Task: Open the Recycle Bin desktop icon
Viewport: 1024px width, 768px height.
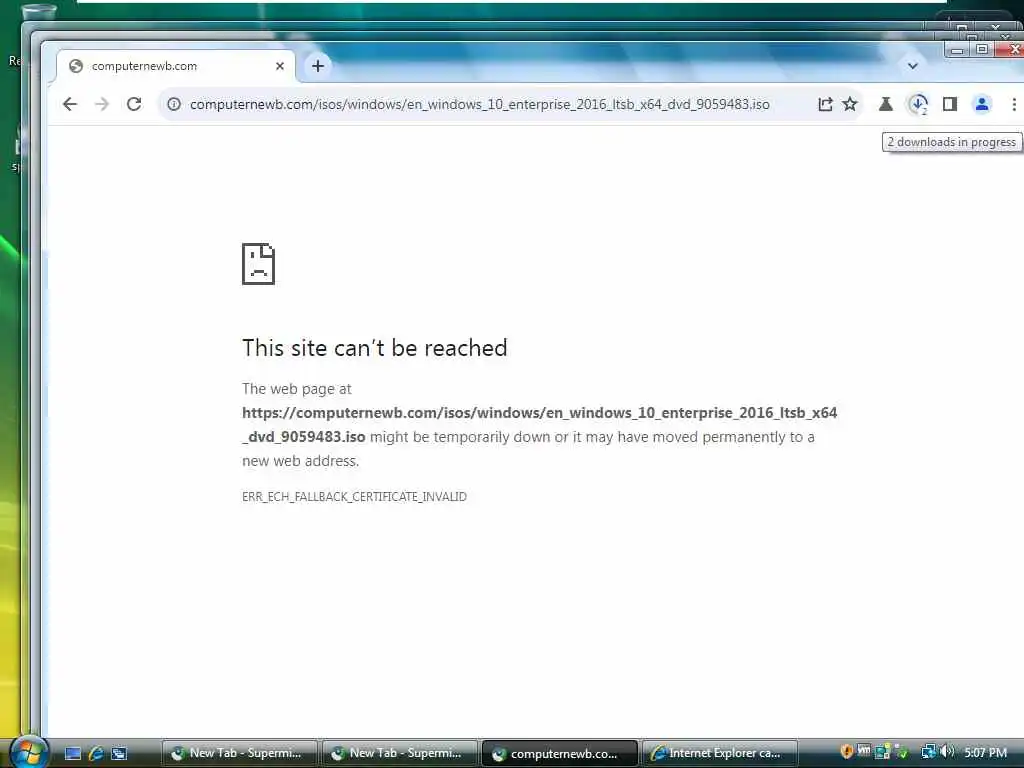Action: pyautogui.click(x=37, y=13)
